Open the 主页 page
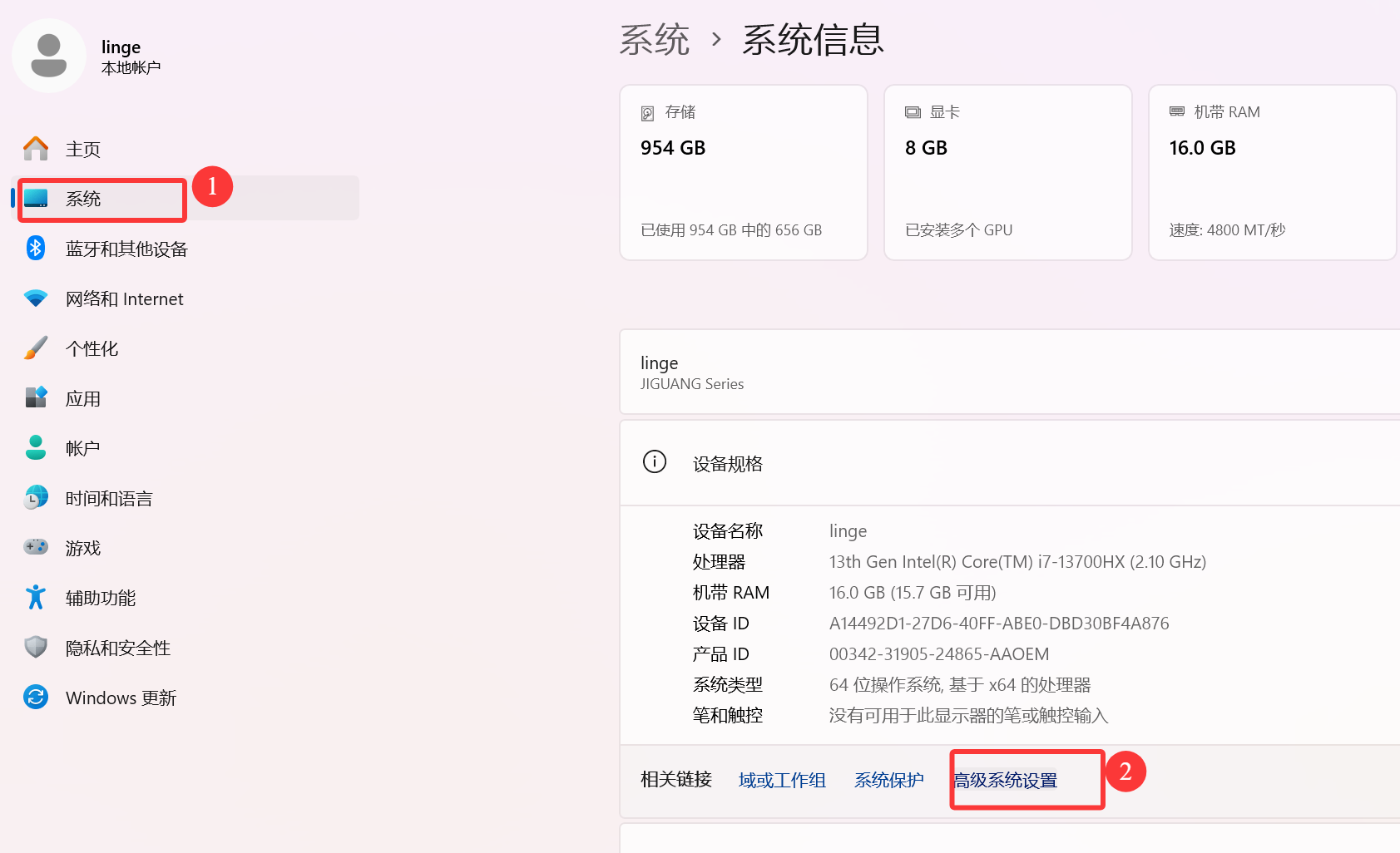Viewport: 1400px width, 853px height. pos(185,149)
